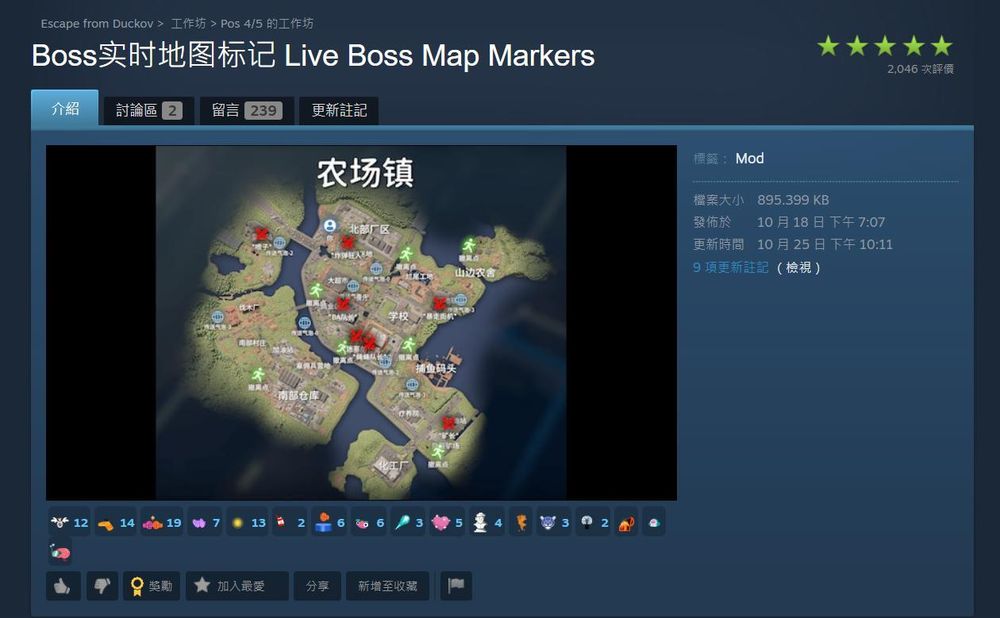Click the purple award with count 7

(205, 523)
